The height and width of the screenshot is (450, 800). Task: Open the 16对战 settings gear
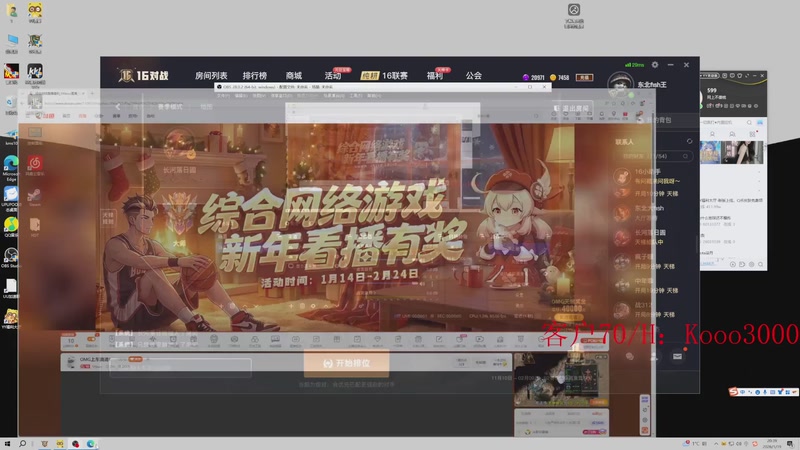pos(655,65)
